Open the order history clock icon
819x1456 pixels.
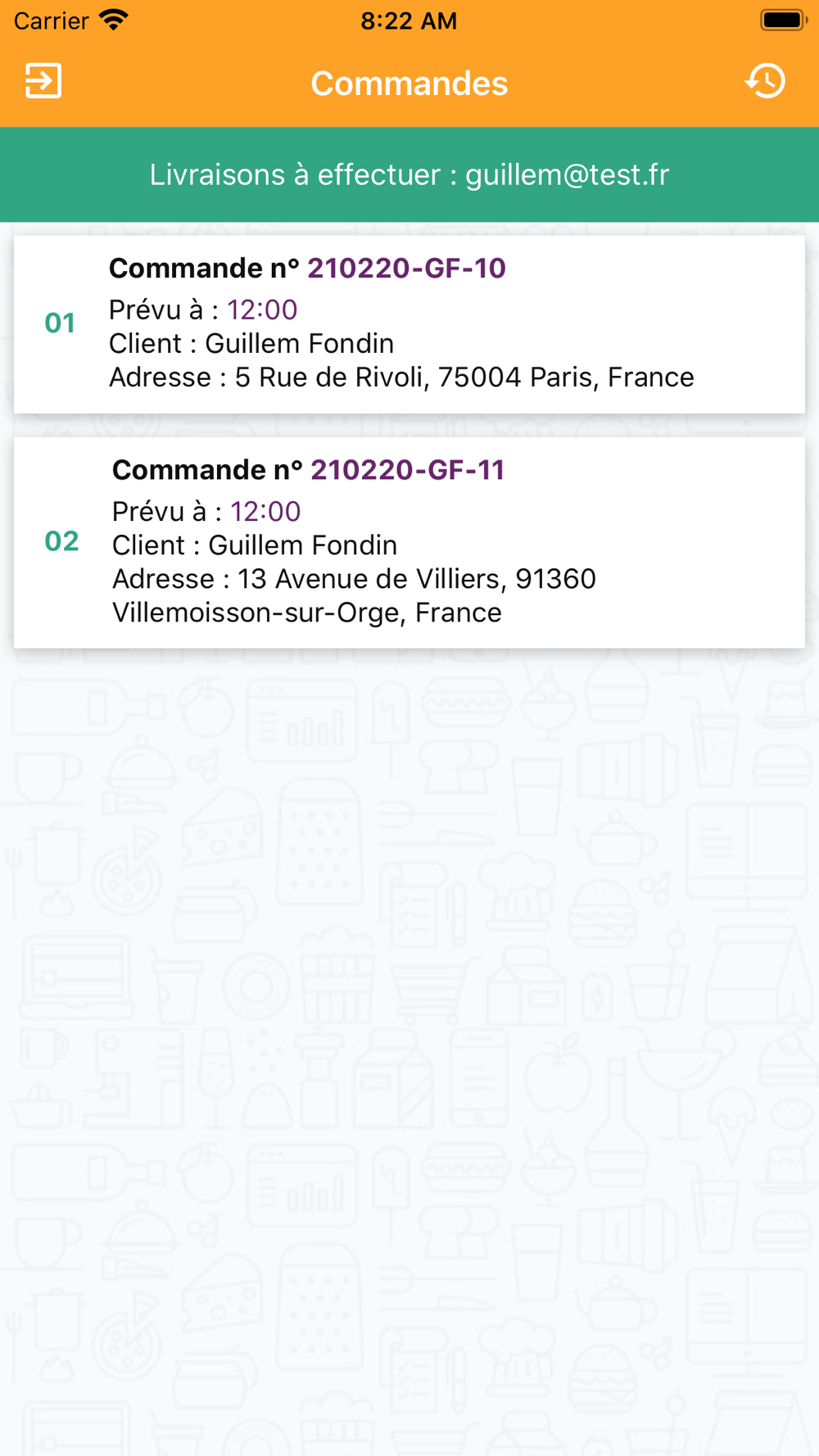[x=766, y=81]
